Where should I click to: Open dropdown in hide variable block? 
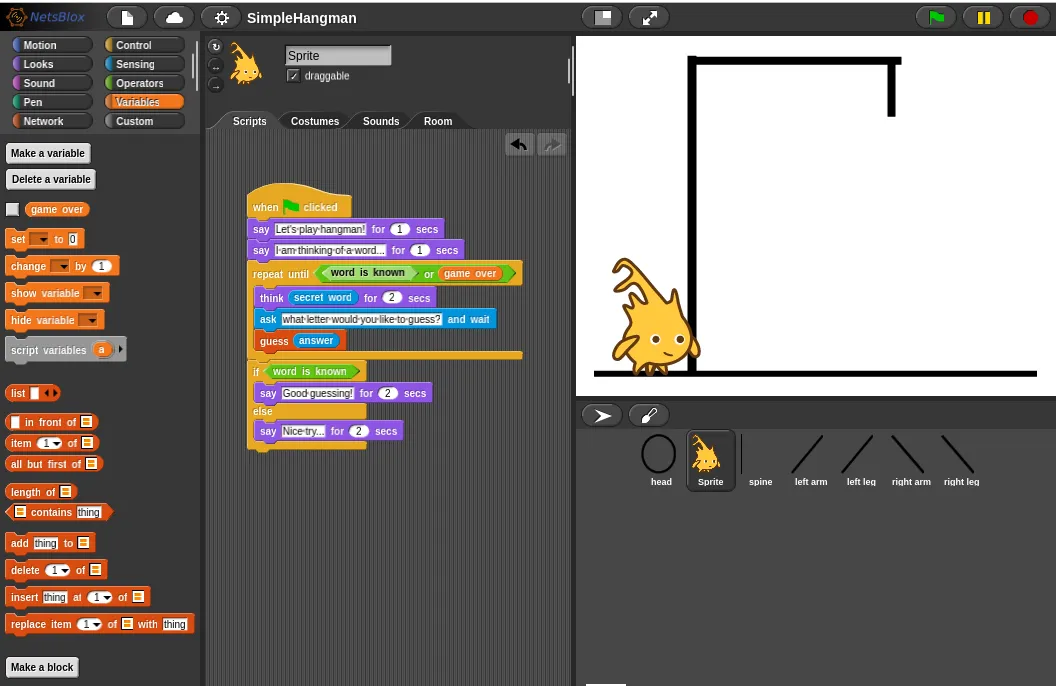coord(88,320)
